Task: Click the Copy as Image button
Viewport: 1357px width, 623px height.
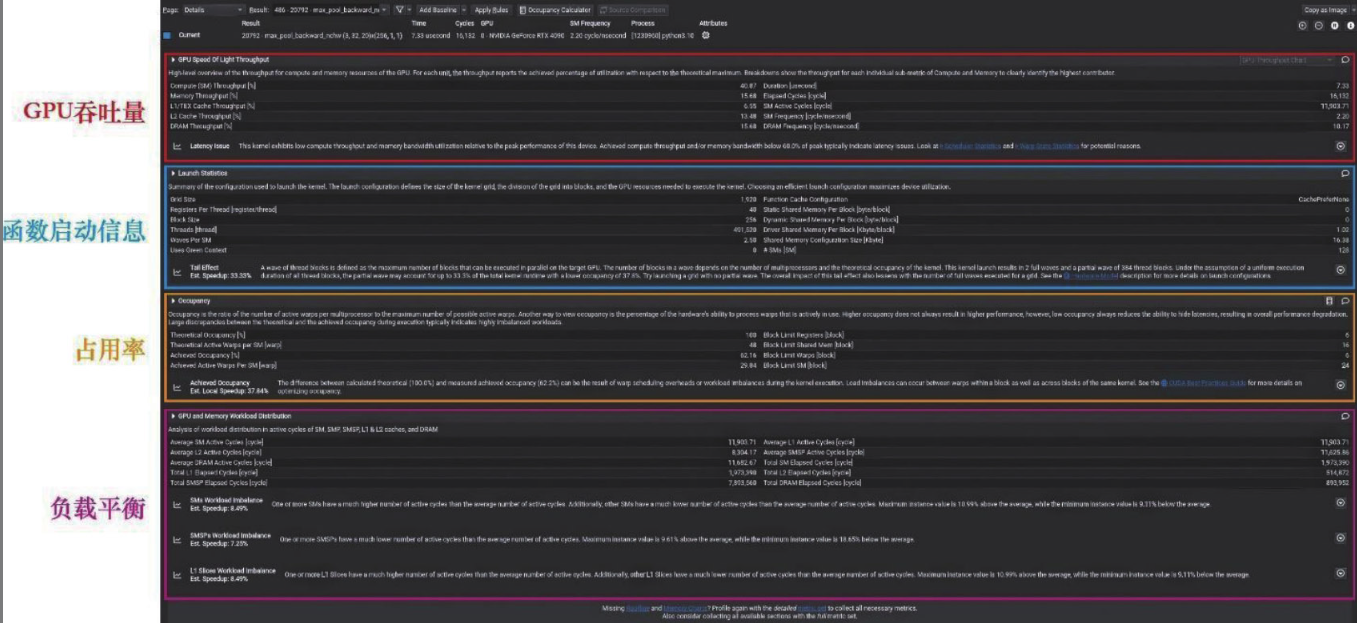Action: point(1325,9)
